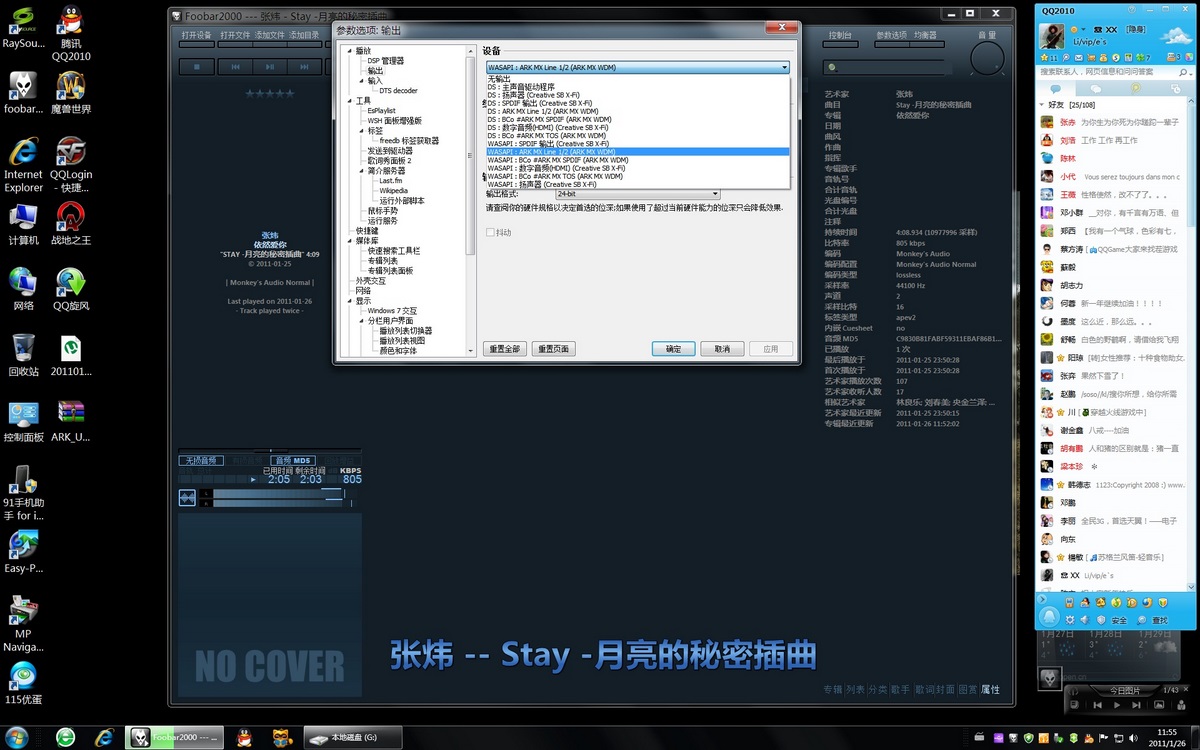This screenshot has width=1200, height=750.
Task: Choose DS : SPDIF 输出 (Creative SB X-Fi)
Action: click(x=638, y=103)
